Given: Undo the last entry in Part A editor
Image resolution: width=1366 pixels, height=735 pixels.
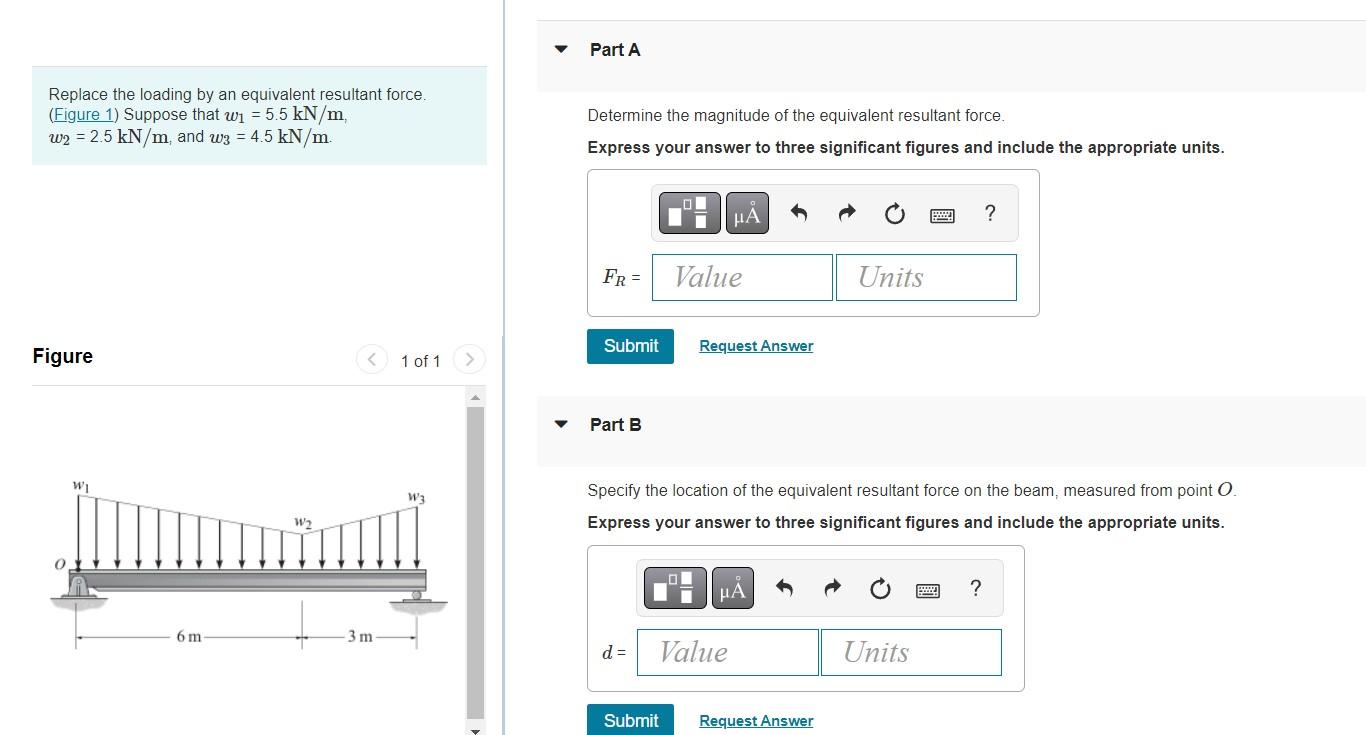Looking at the screenshot, I should coord(799,212).
